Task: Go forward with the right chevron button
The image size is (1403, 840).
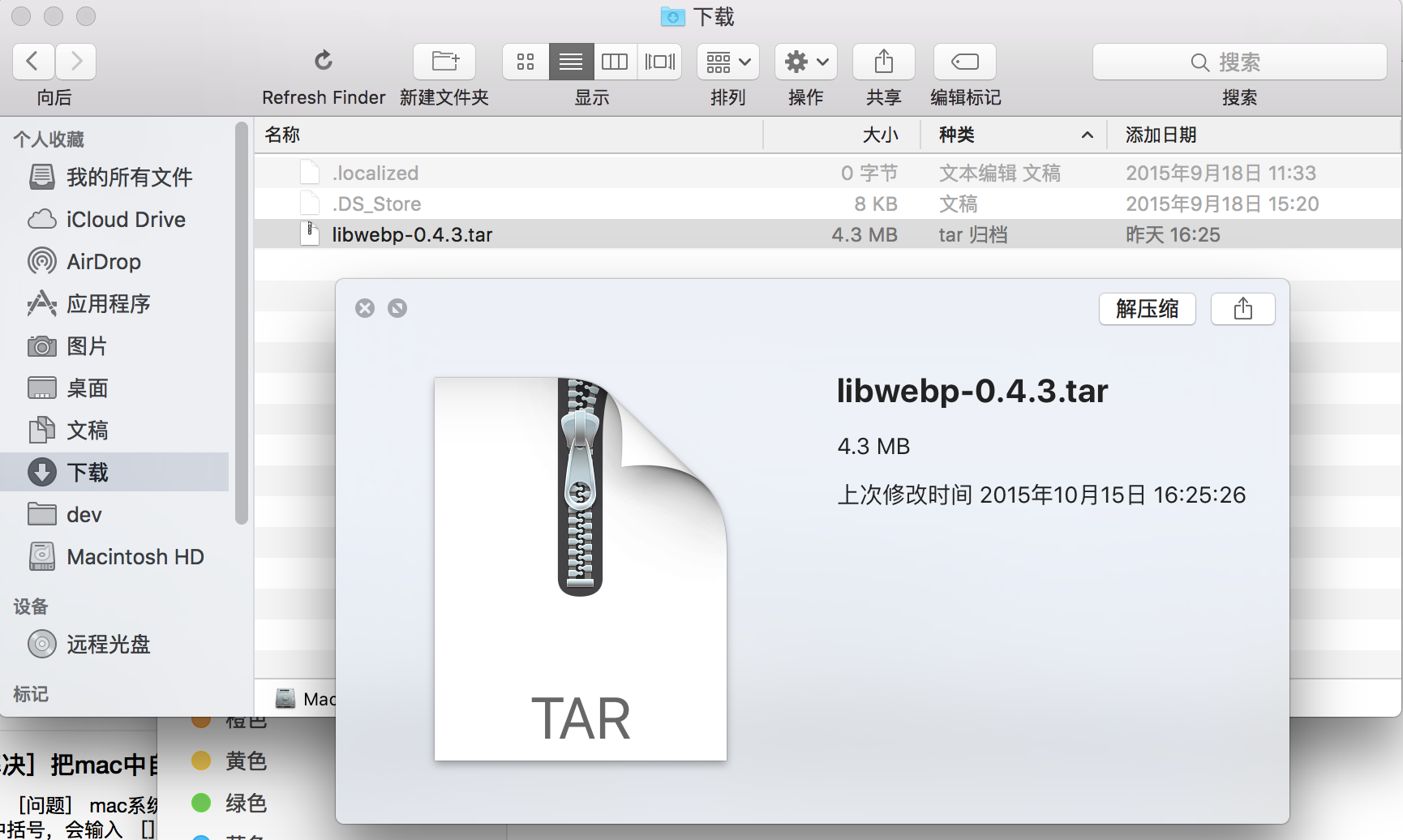Action: [x=76, y=62]
